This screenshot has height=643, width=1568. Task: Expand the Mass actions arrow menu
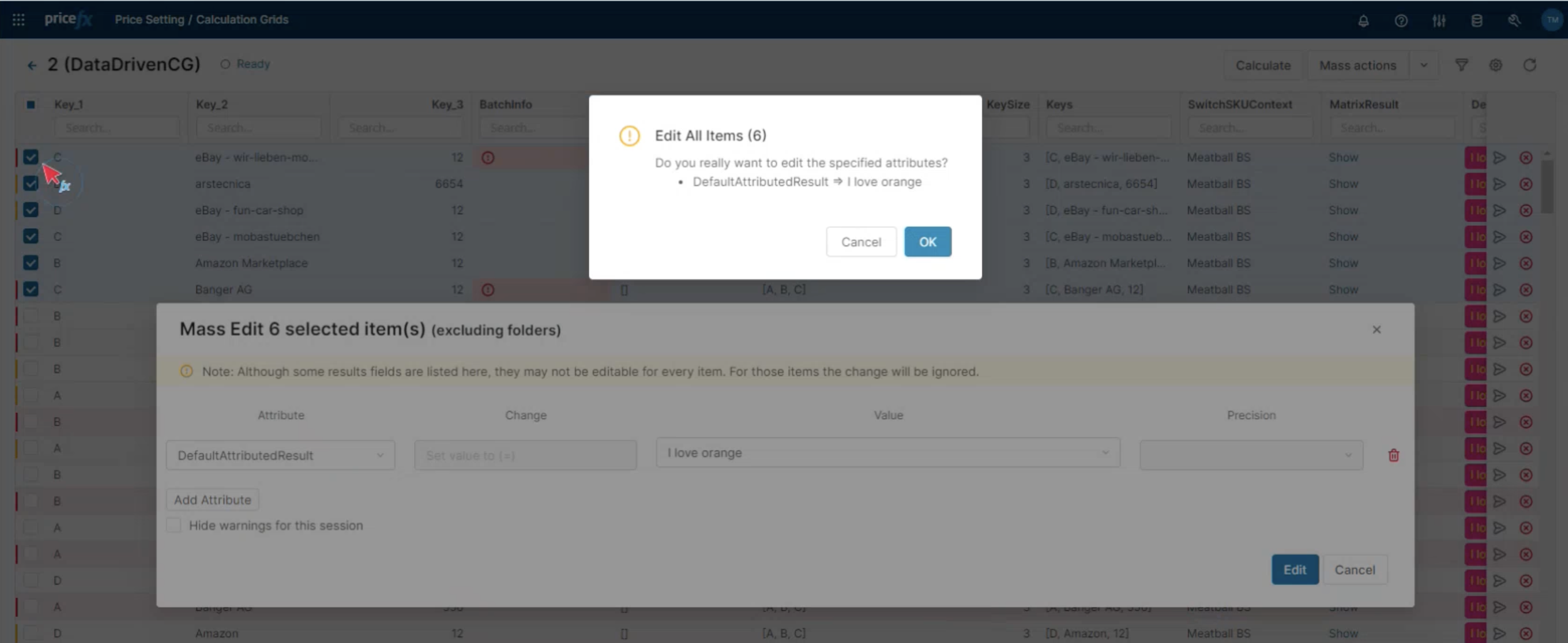pos(1423,65)
